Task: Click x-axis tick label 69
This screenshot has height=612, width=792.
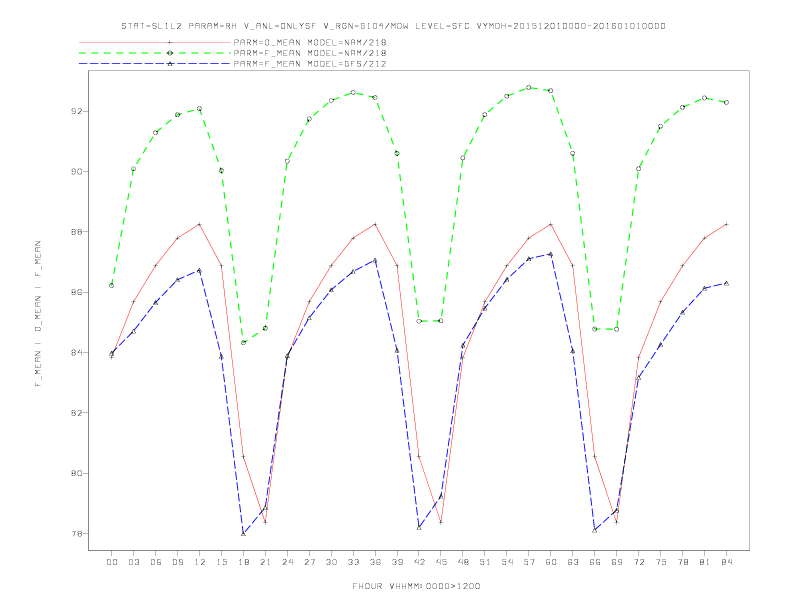Action: tap(617, 562)
